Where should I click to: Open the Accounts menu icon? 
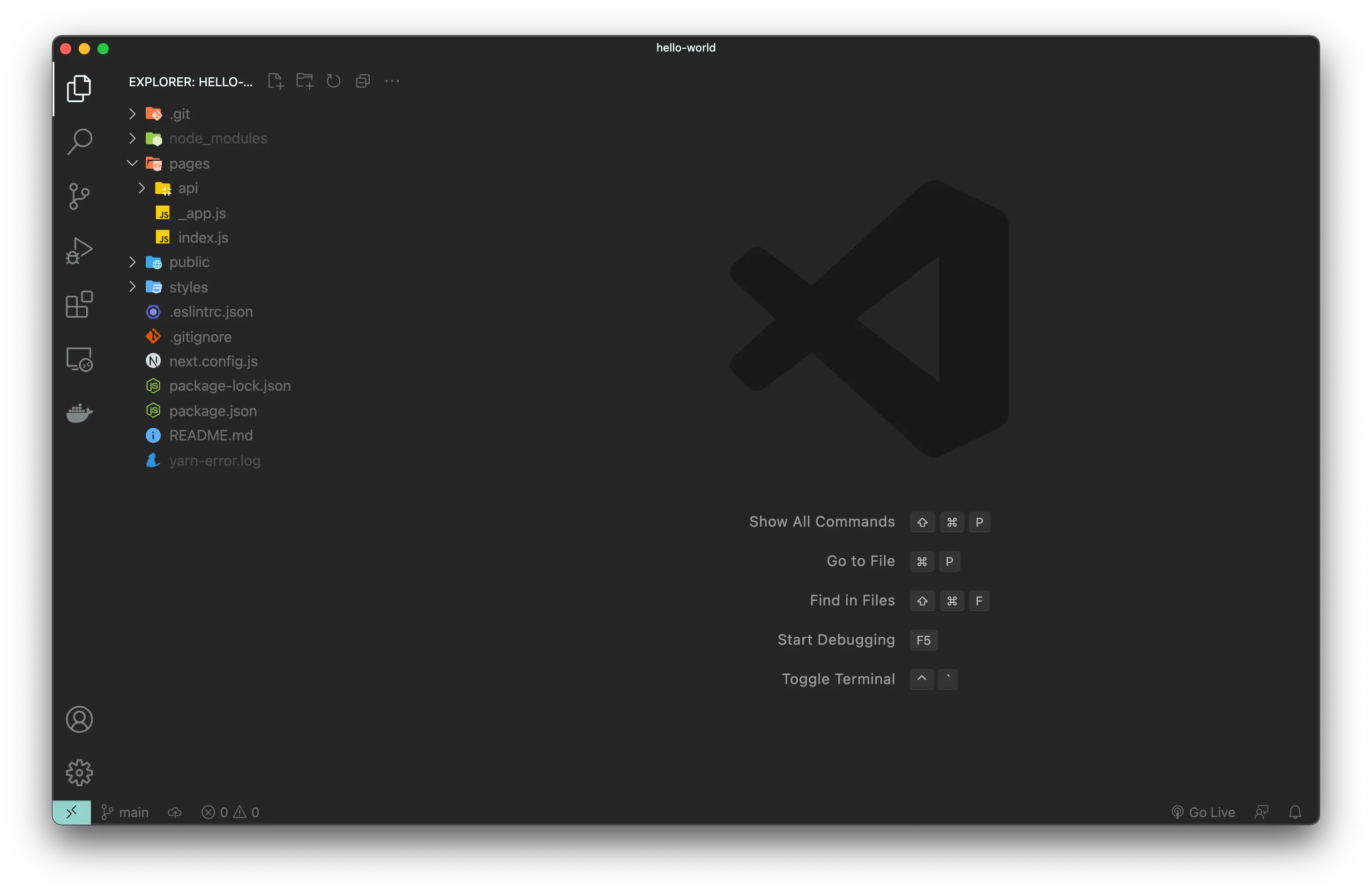79,719
